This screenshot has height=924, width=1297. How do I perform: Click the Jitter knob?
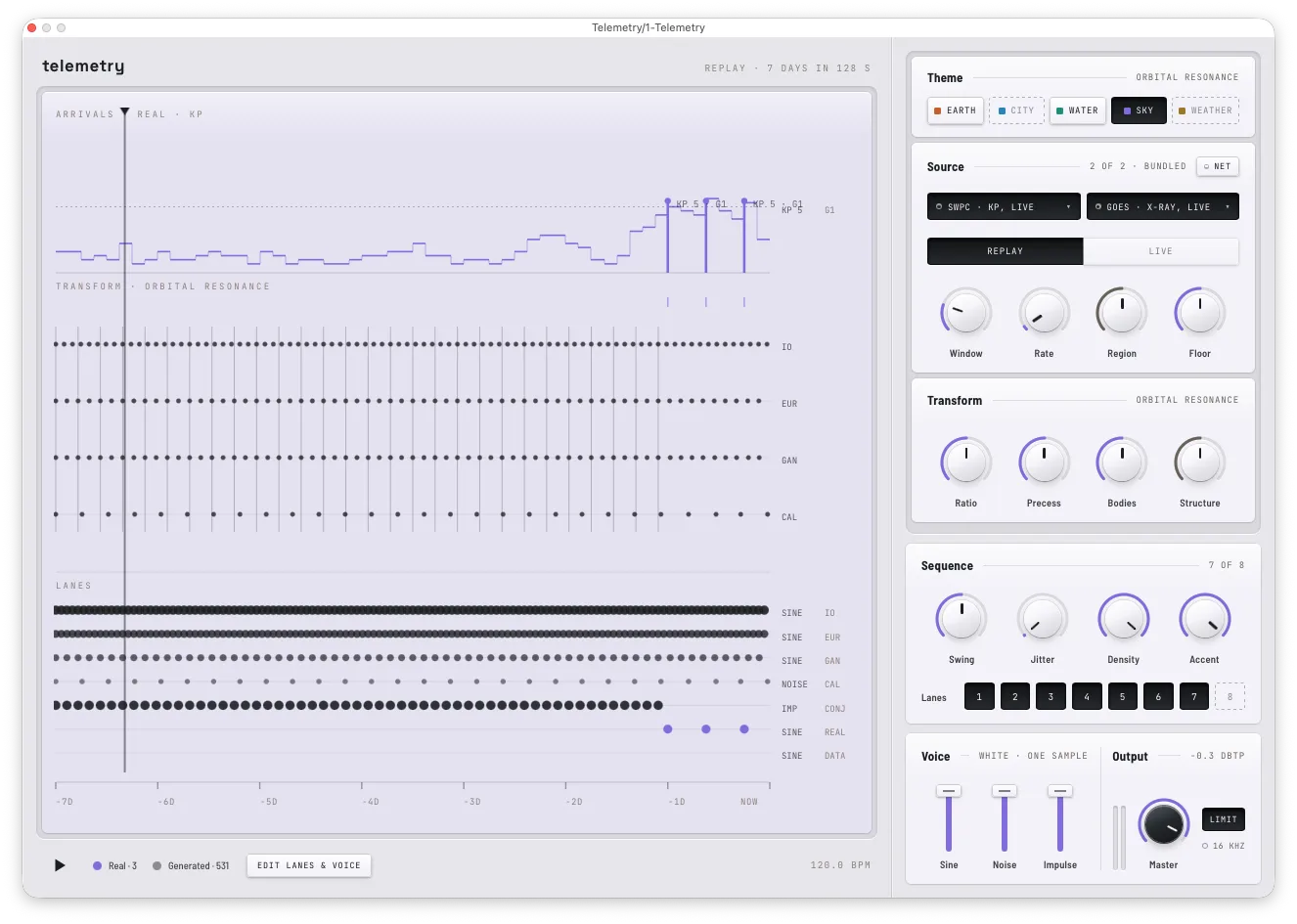pos(1043,618)
